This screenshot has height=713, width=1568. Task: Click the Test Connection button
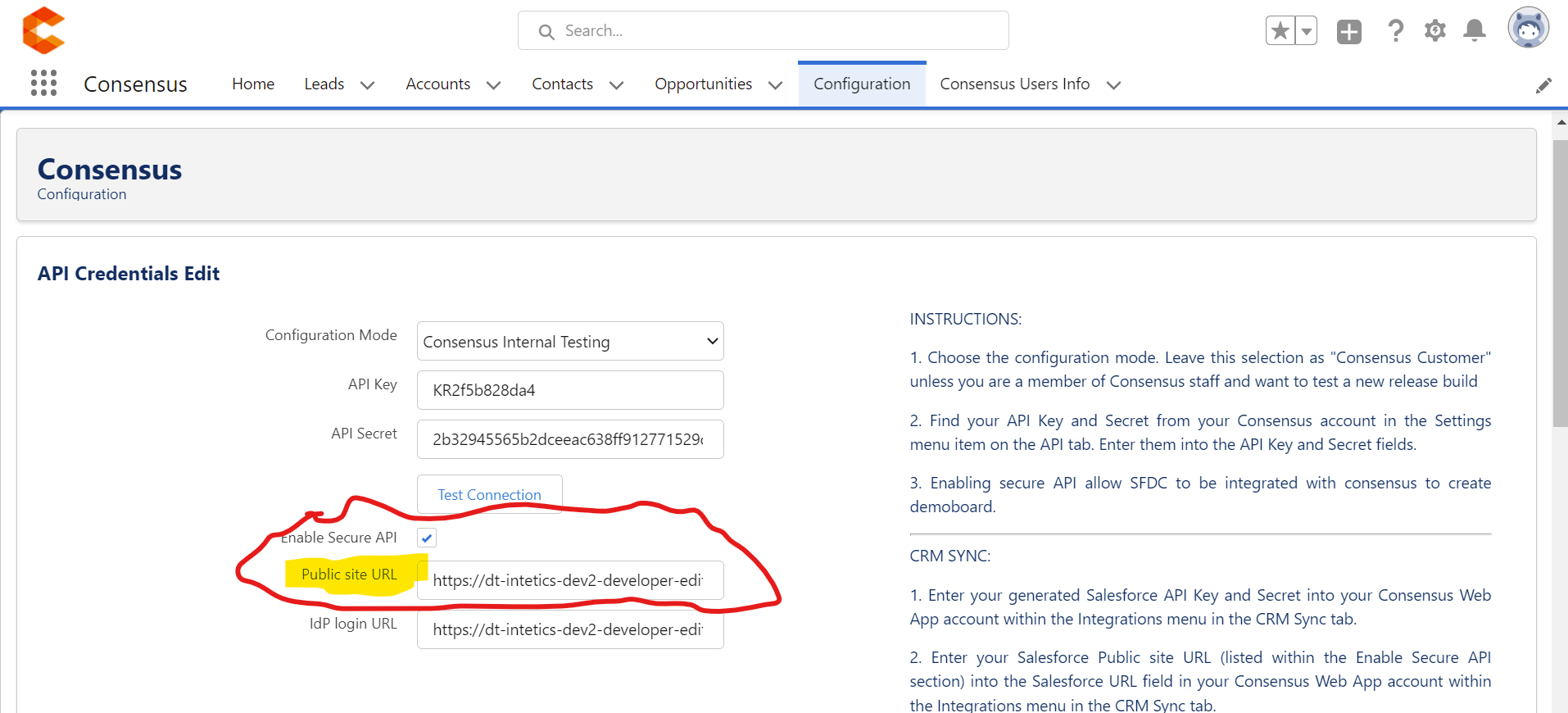pos(489,494)
